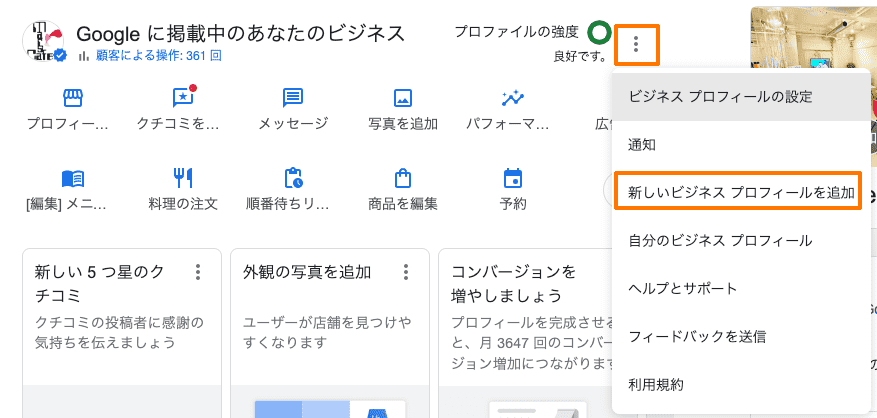The width and height of the screenshot is (877, 418).
Task: Select 商品を編集 shopping bag icon
Action: [x=403, y=178]
